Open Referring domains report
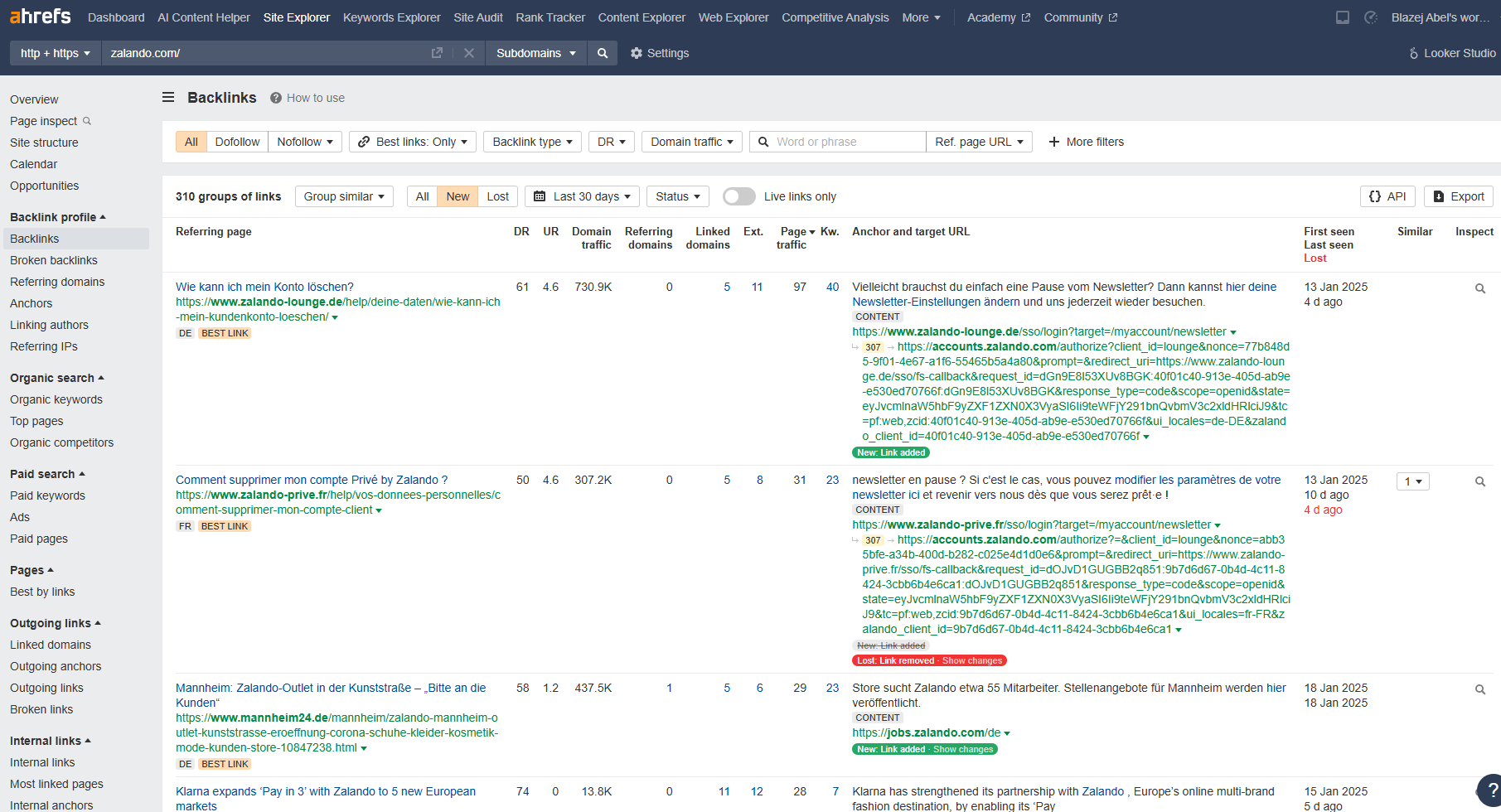 [x=57, y=282]
